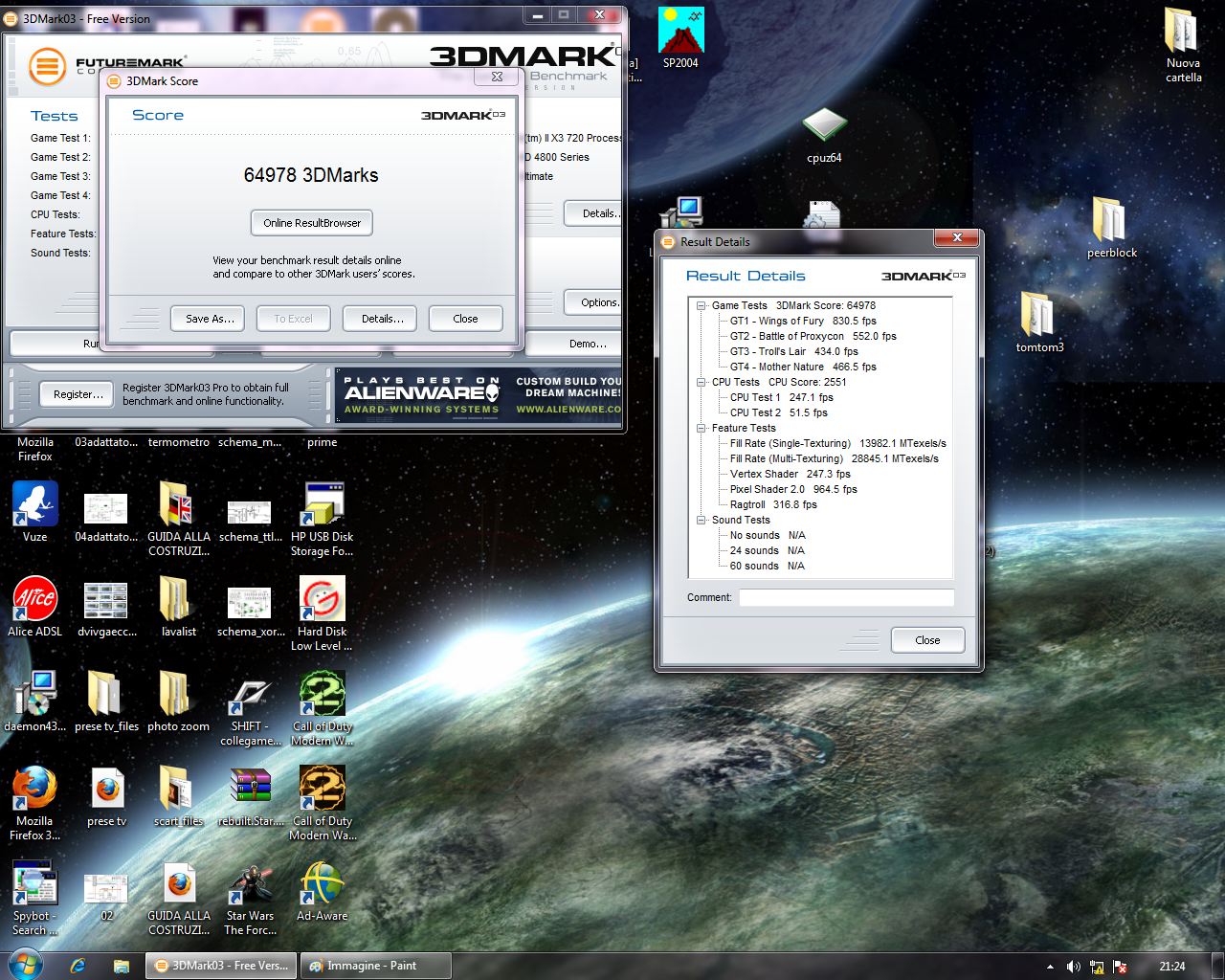
Task: Collapse the CPU Tests tree node
Action: (x=701, y=383)
